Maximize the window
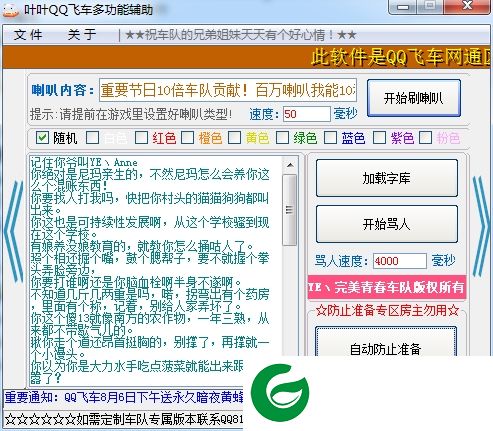The image size is (493, 431). (x=430, y=6)
